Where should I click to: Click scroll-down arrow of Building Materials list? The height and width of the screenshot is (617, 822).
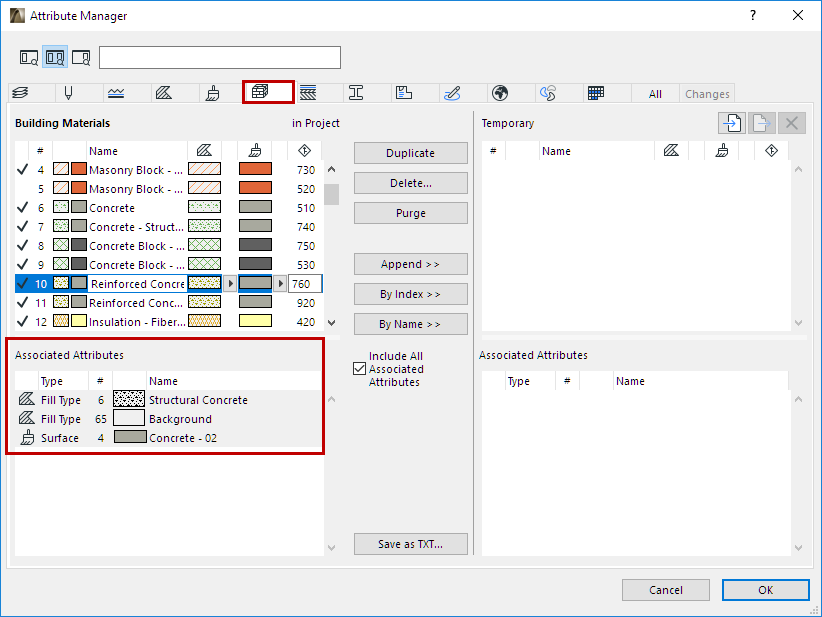tap(331, 322)
